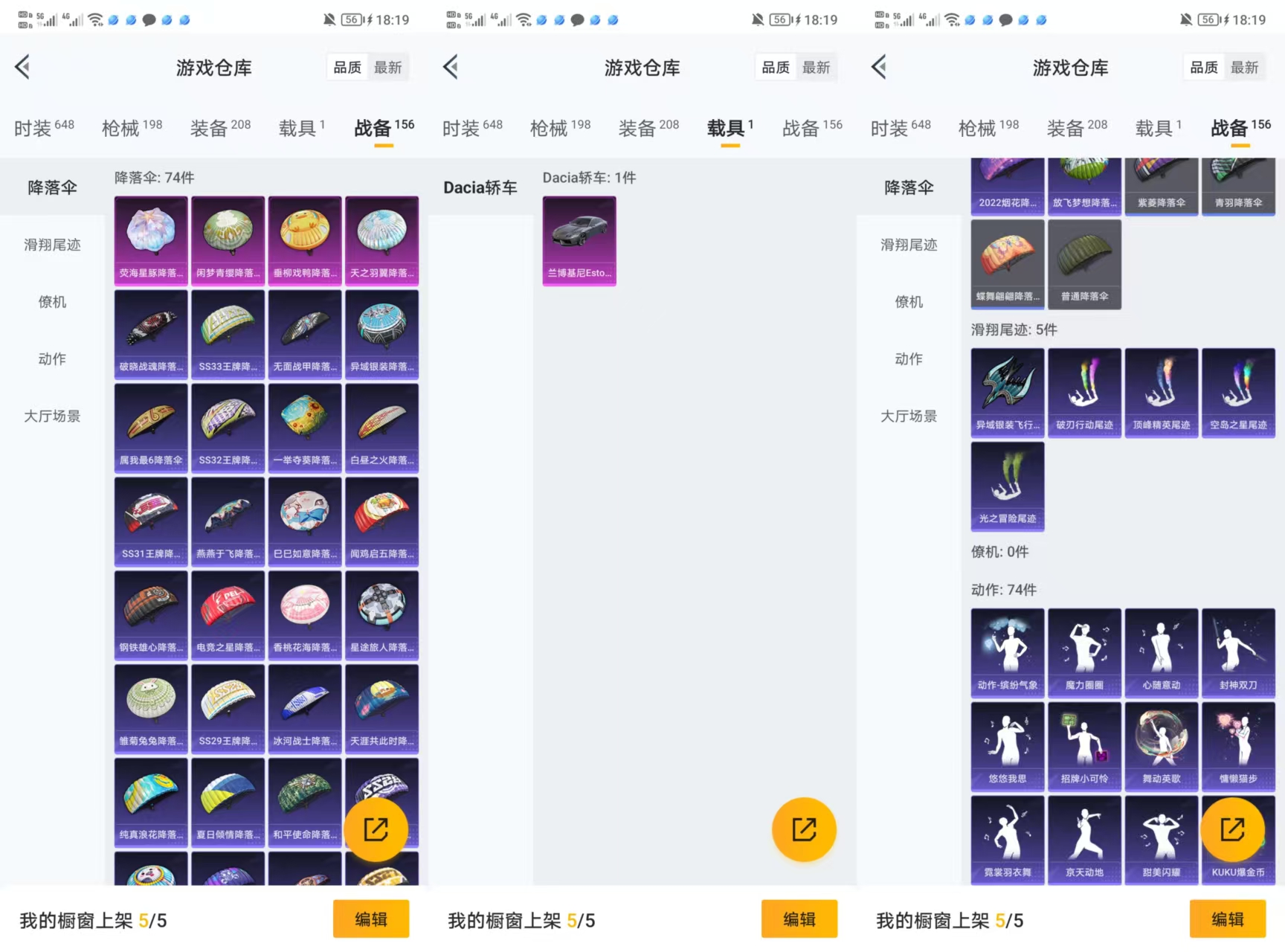Tap the 编辑 button on the left screen
The image size is (1285, 952).
click(x=371, y=919)
